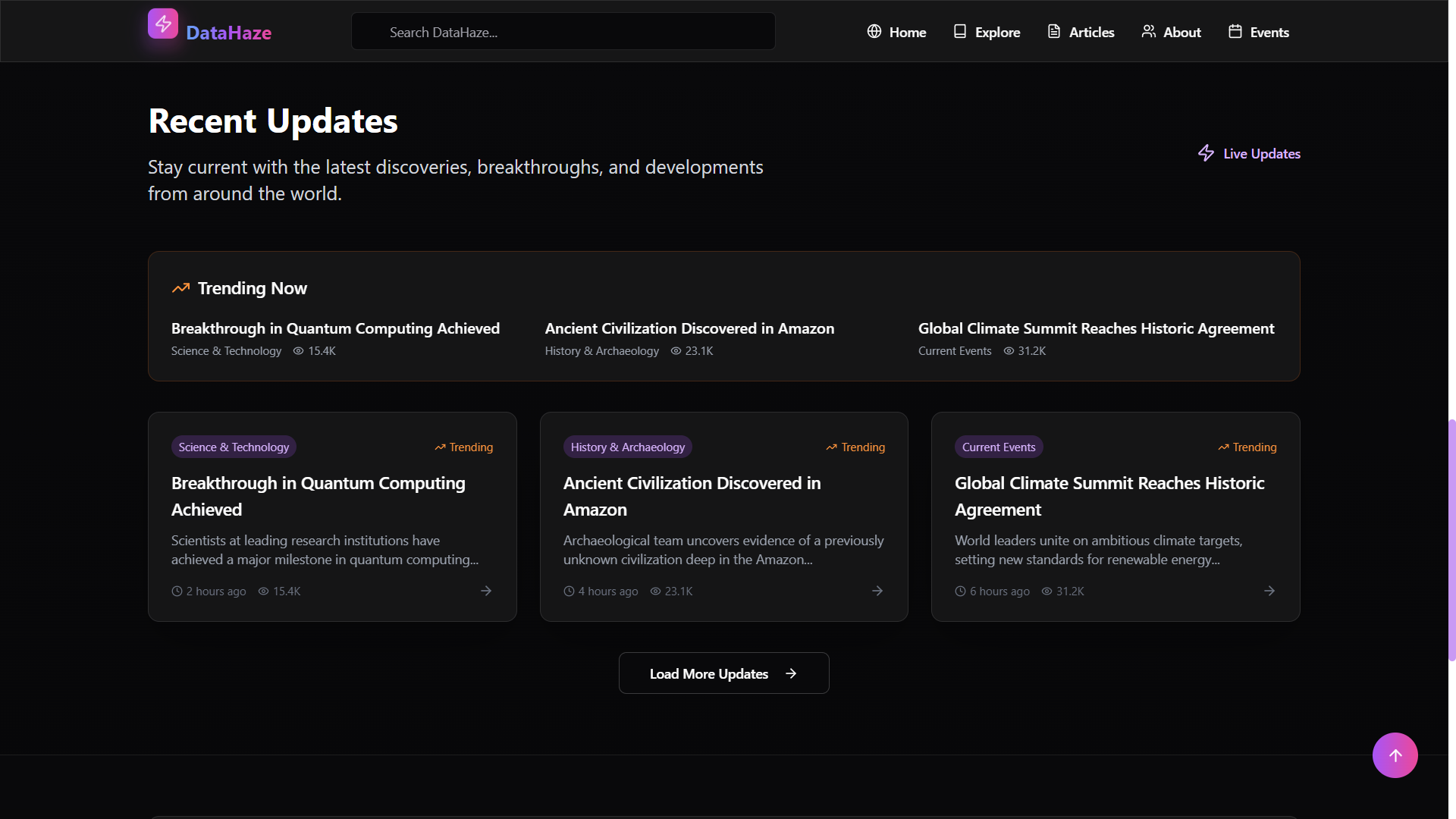Click the DataHaze lightning bolt logo icon
The image size is (1456, 819).
[x=163, y=24]
